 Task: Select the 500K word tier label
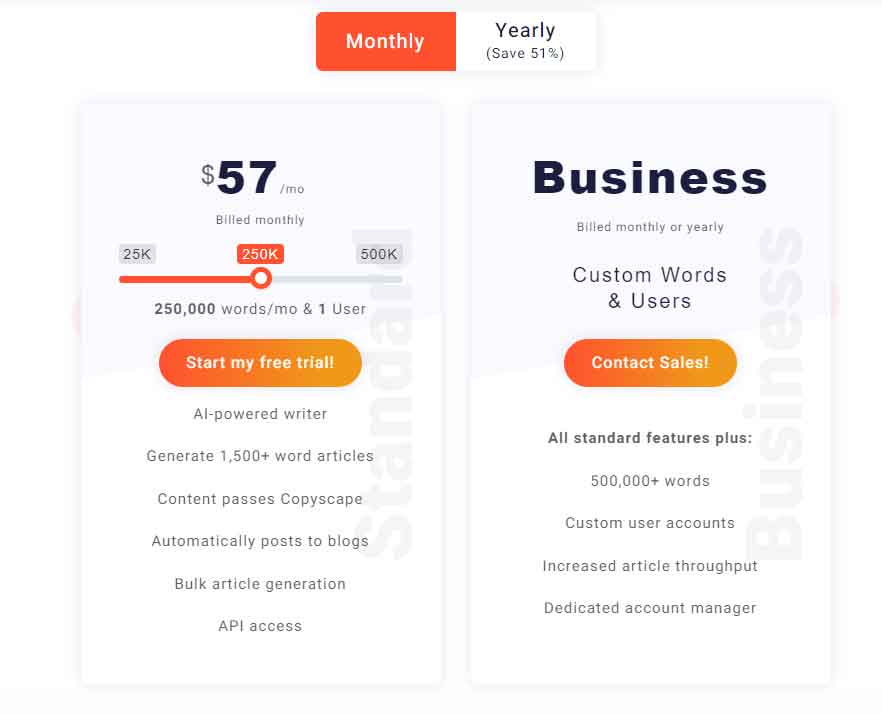378,254
